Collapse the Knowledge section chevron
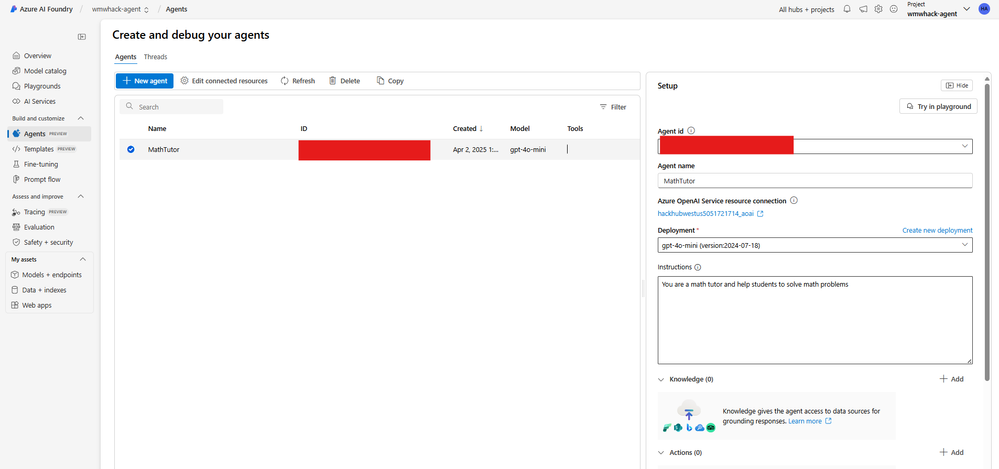Screen dimensions: 999x469 (661, 379)
